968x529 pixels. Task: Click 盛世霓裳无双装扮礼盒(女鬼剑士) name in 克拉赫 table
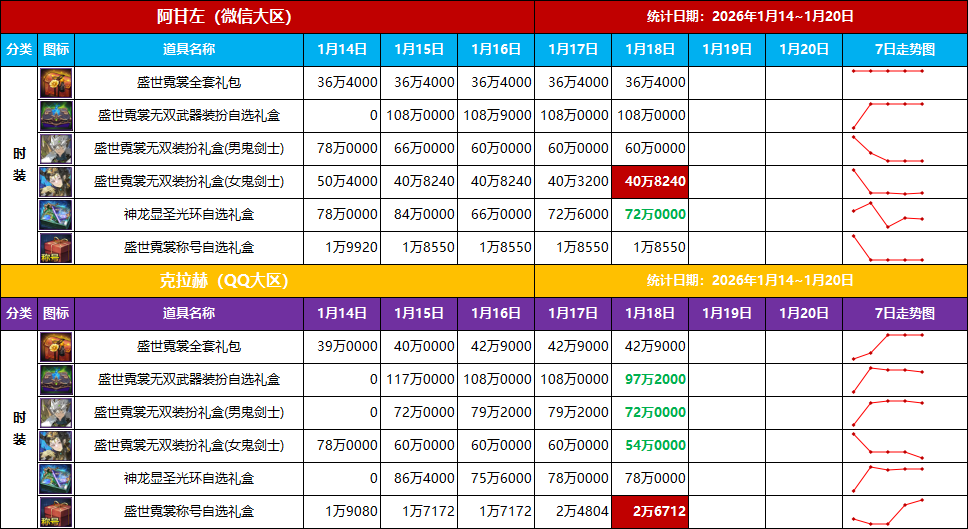tap(189, 446)
